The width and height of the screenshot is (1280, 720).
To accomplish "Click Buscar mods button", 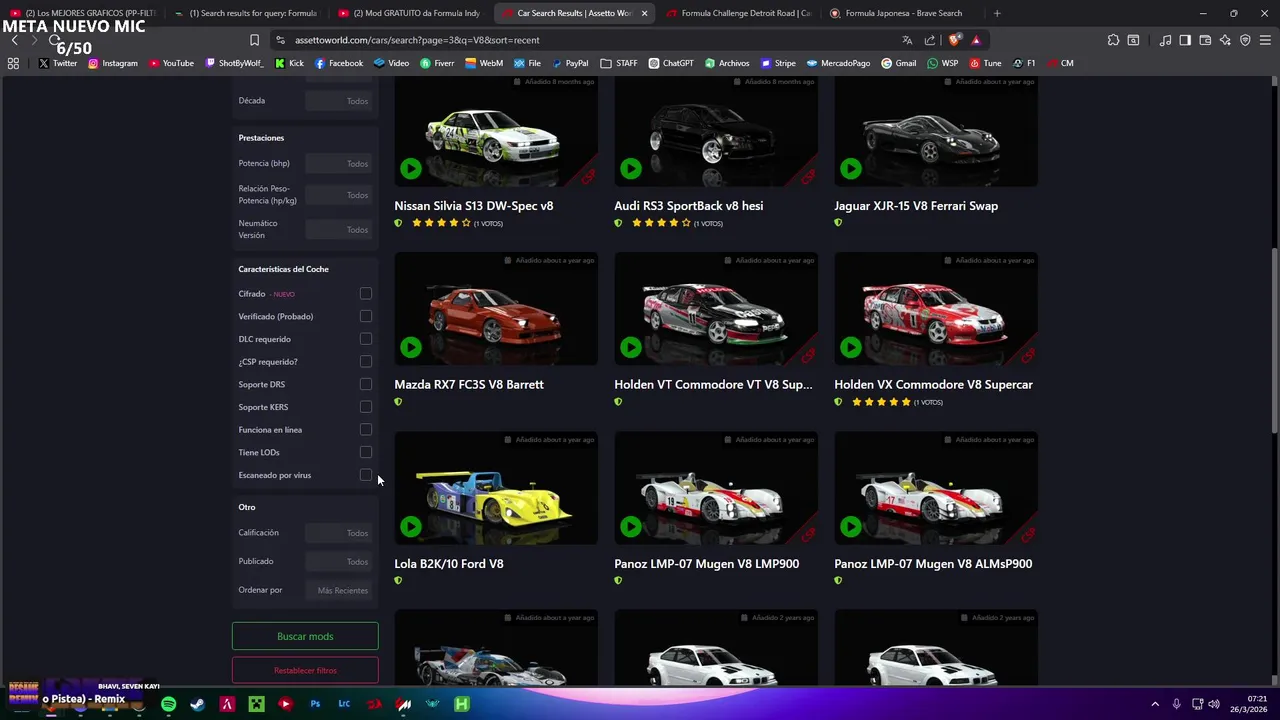I will click(305, 636).
